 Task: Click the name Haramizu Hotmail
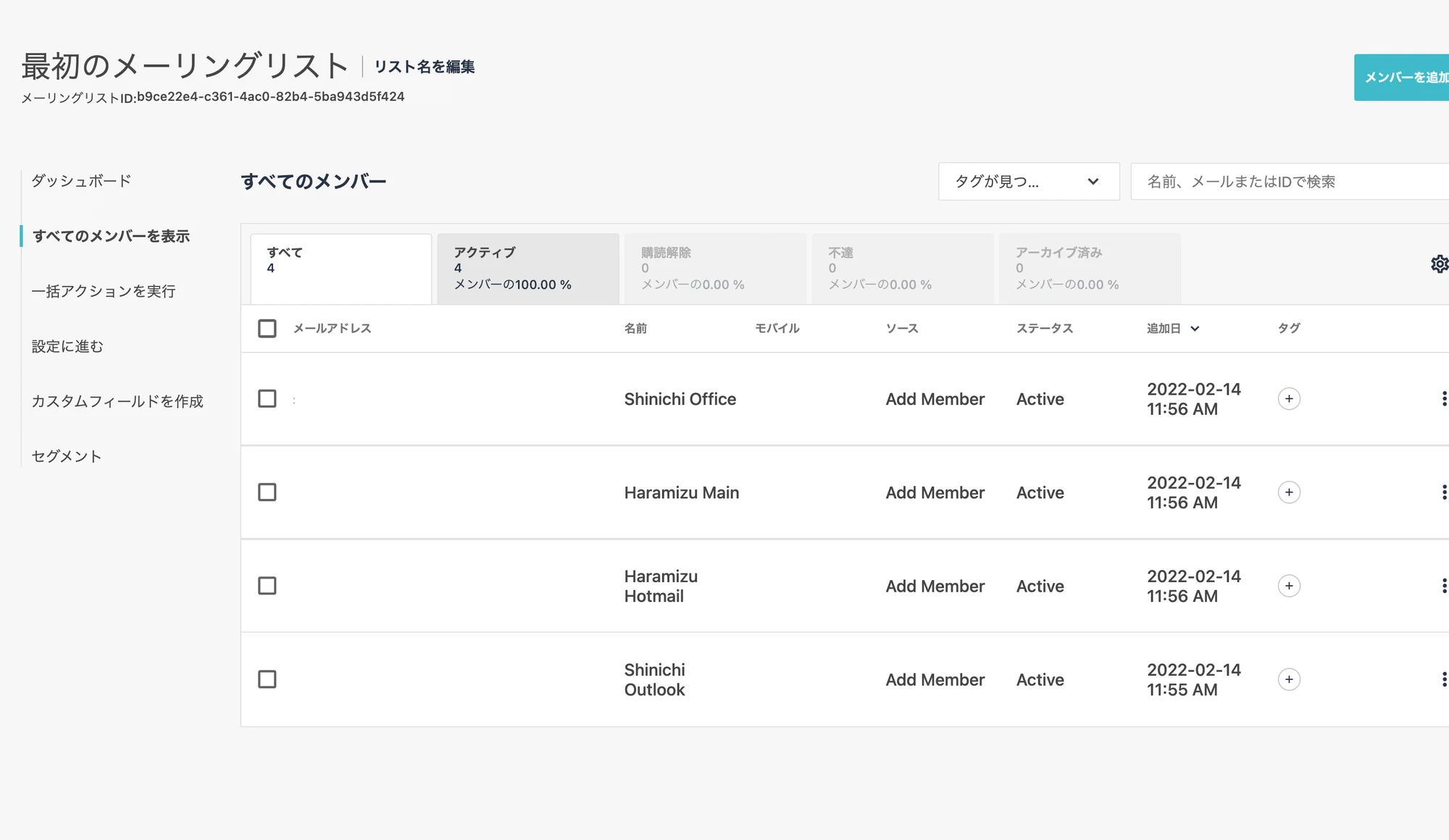[661, 586]
